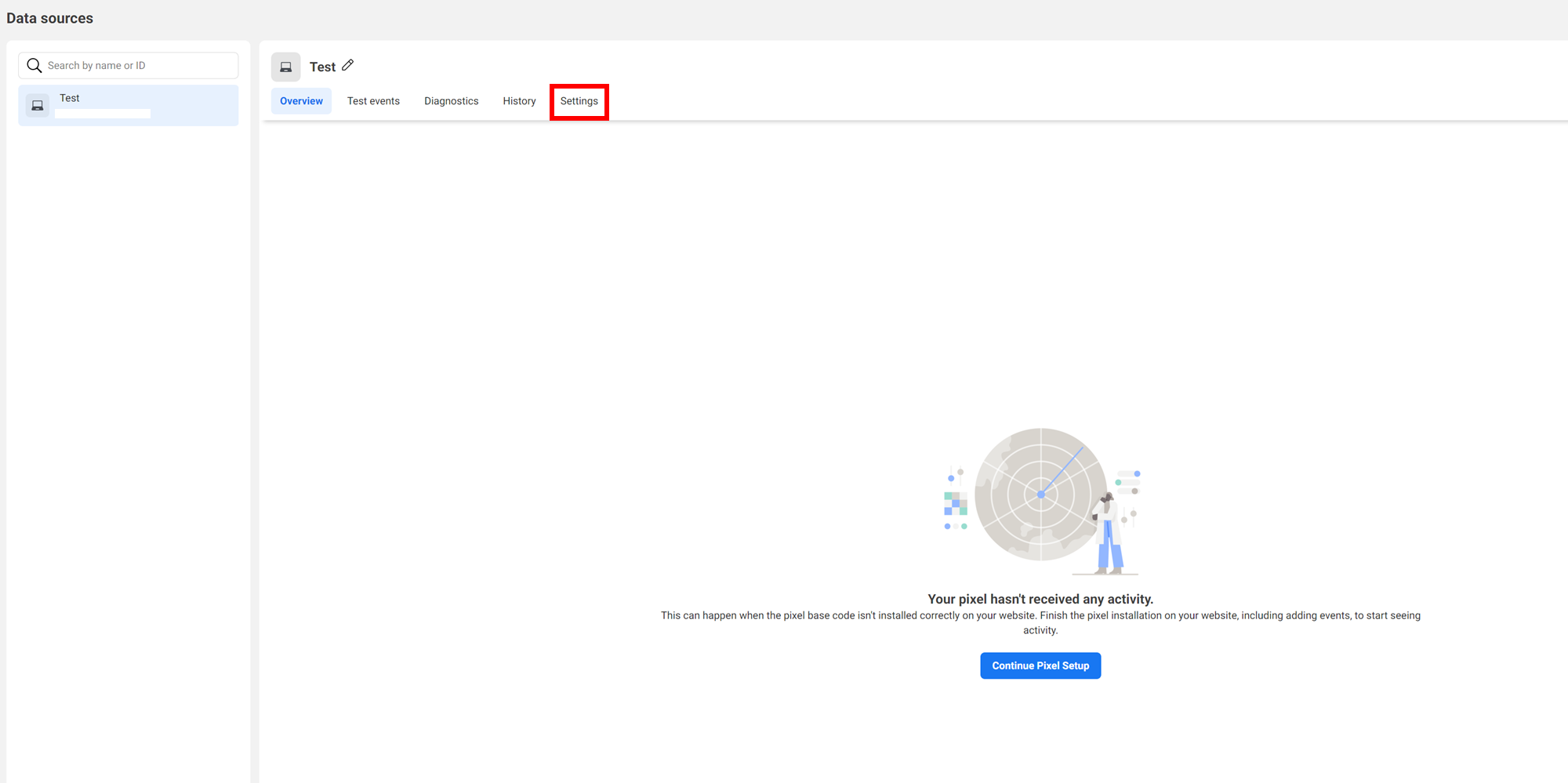Click the Data sources heading
The height and width of the screenshot is (783, 1568).
click(50, 18)
